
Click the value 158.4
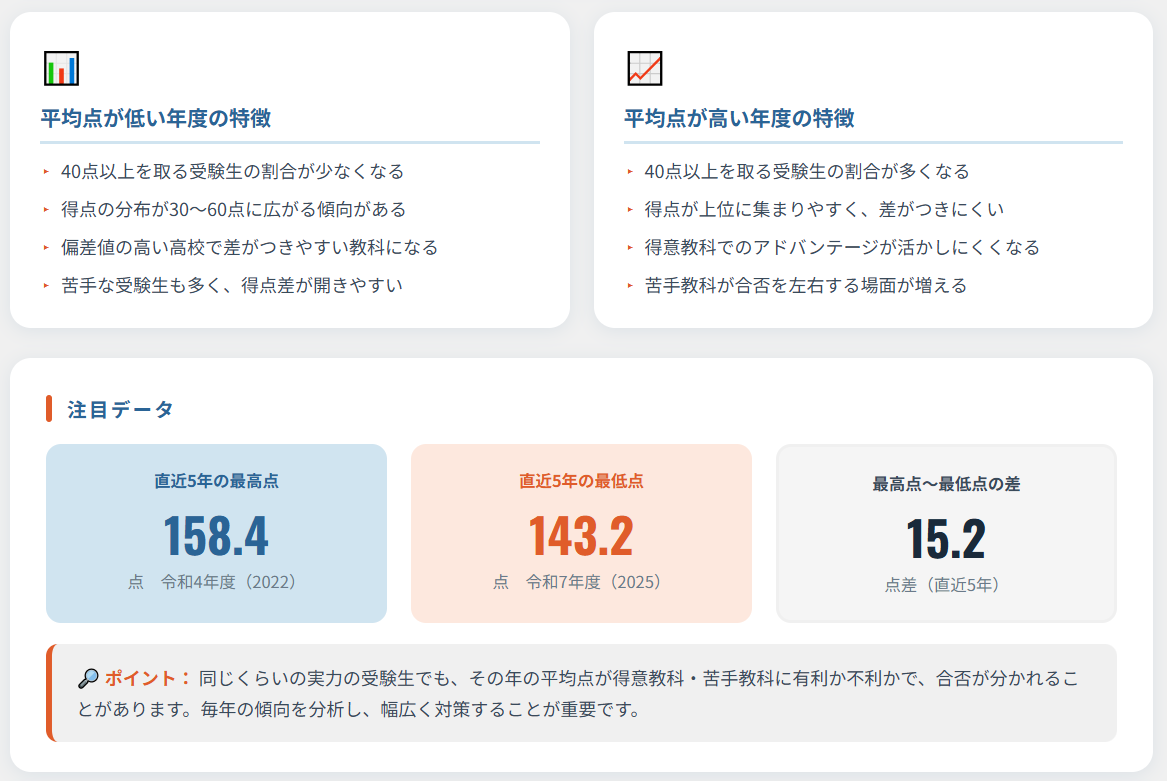216,536
